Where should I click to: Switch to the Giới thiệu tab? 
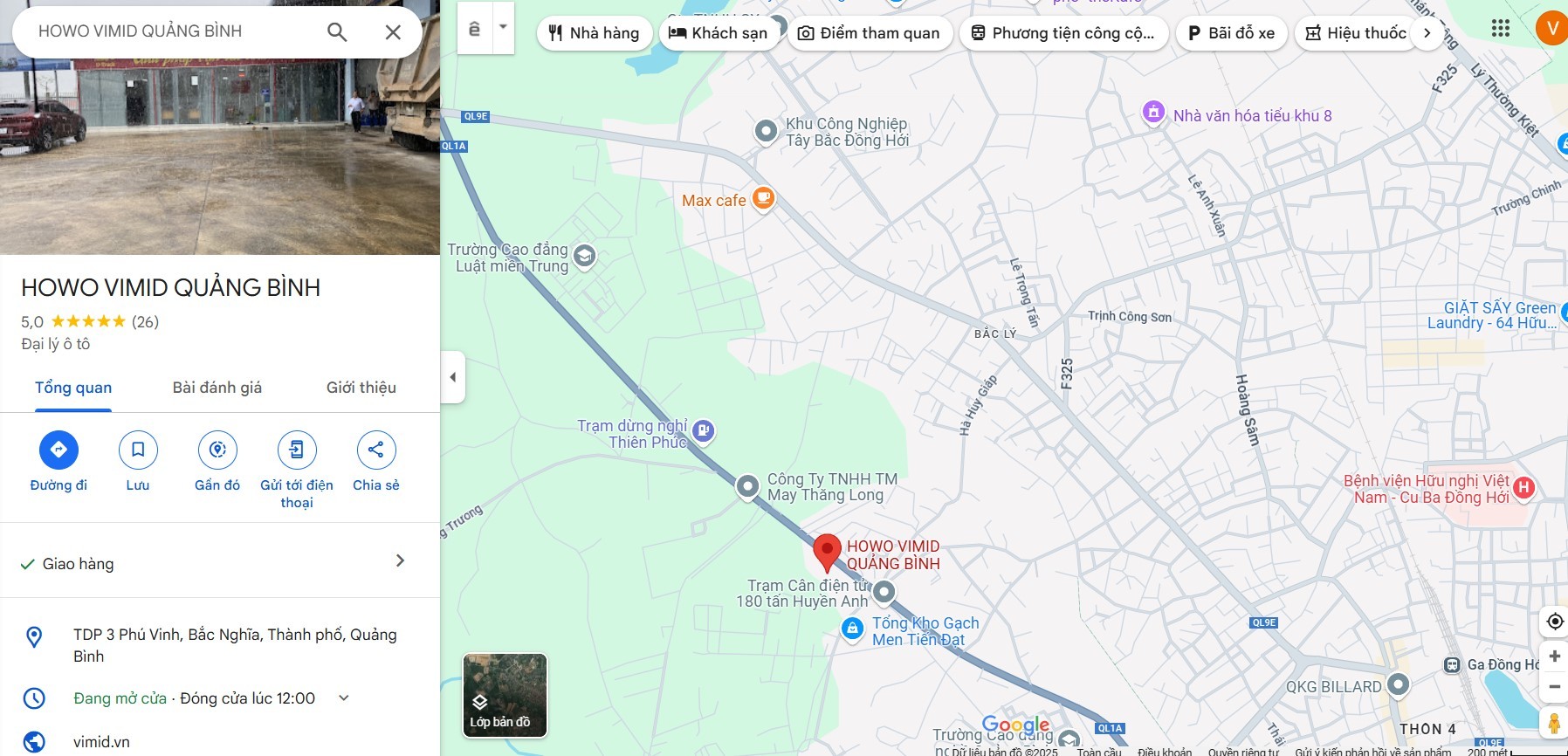click(361, 388)
